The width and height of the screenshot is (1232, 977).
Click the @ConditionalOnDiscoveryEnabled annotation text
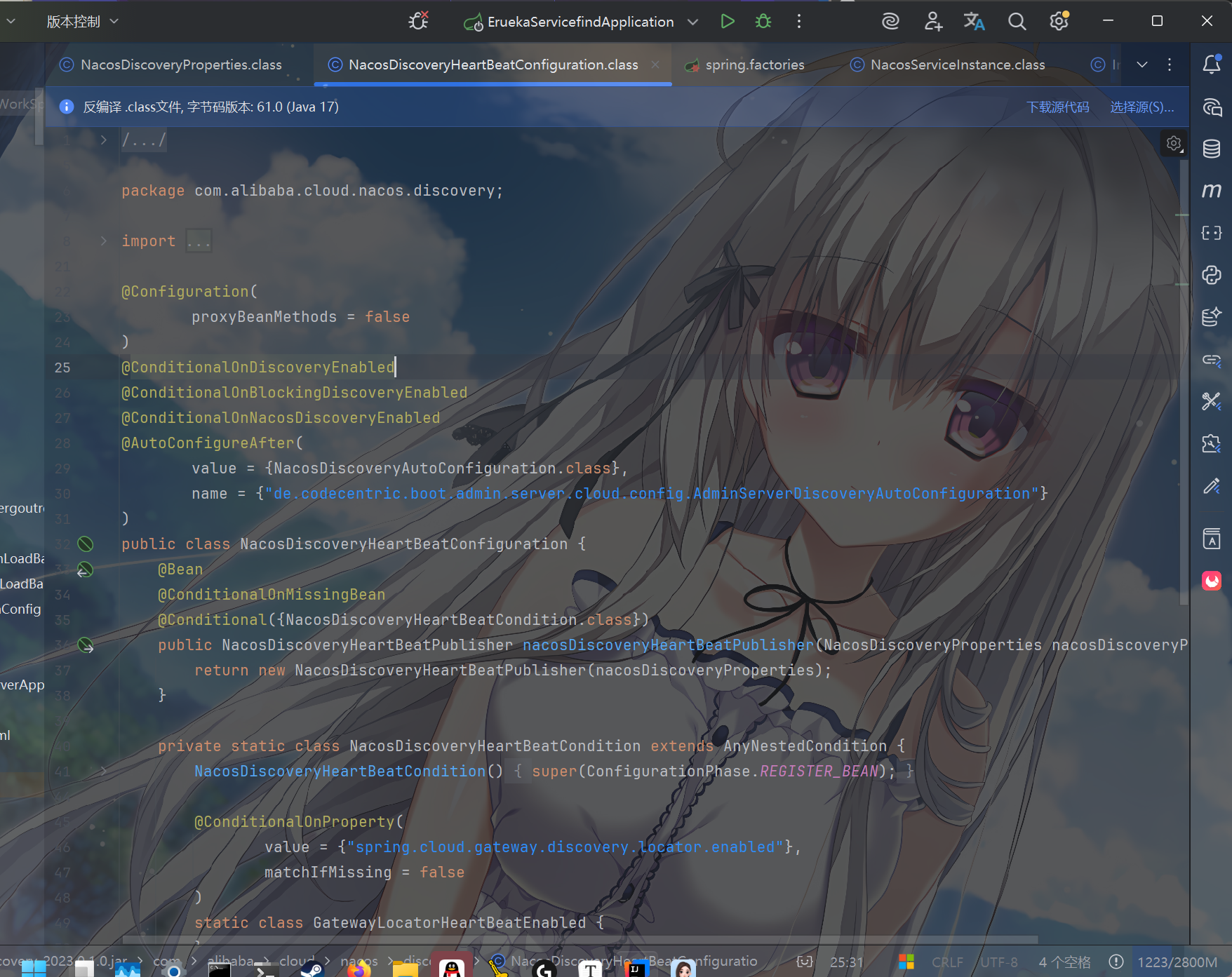[258, 368]
